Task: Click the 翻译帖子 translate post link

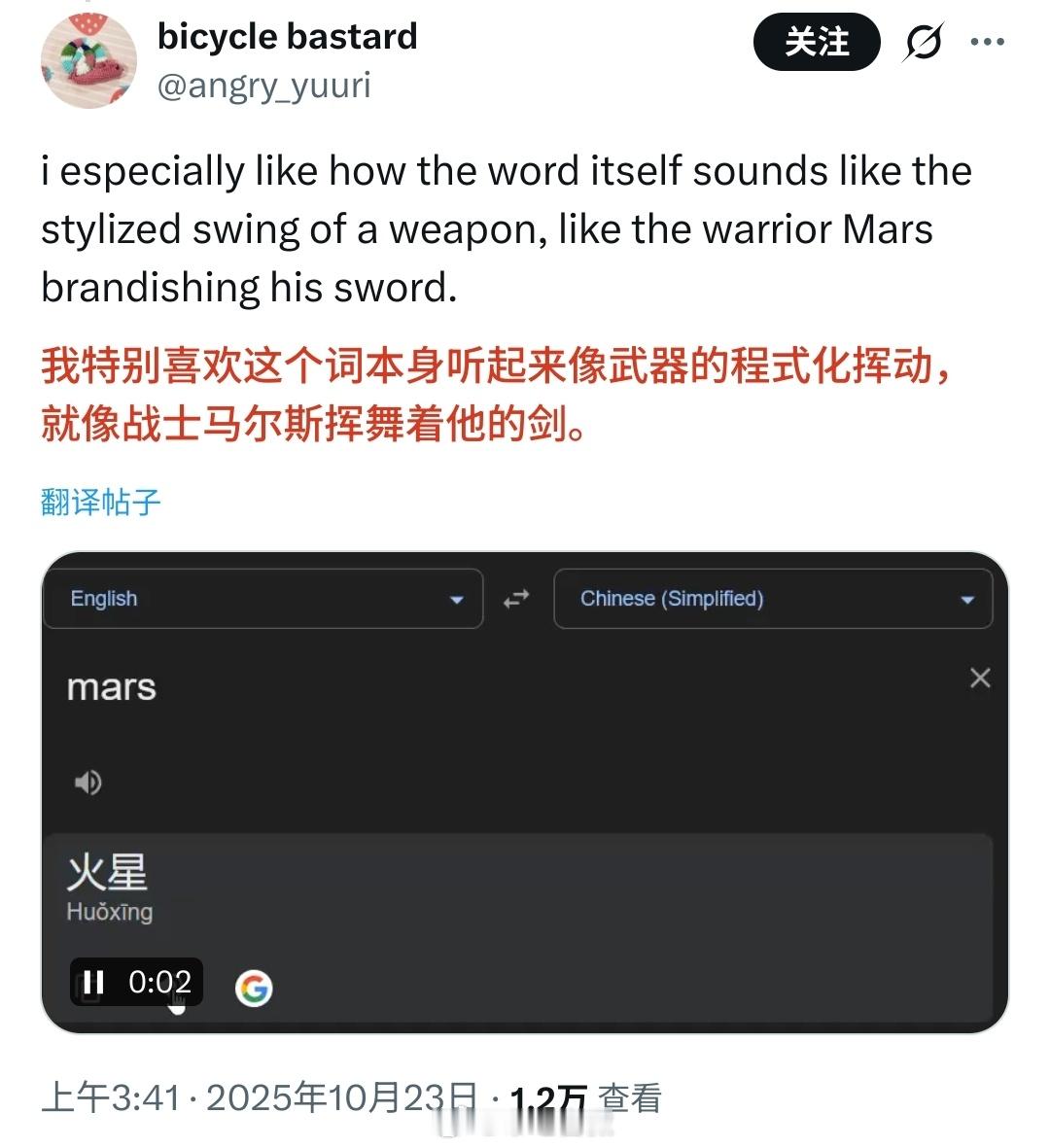Action: [100, 503]
